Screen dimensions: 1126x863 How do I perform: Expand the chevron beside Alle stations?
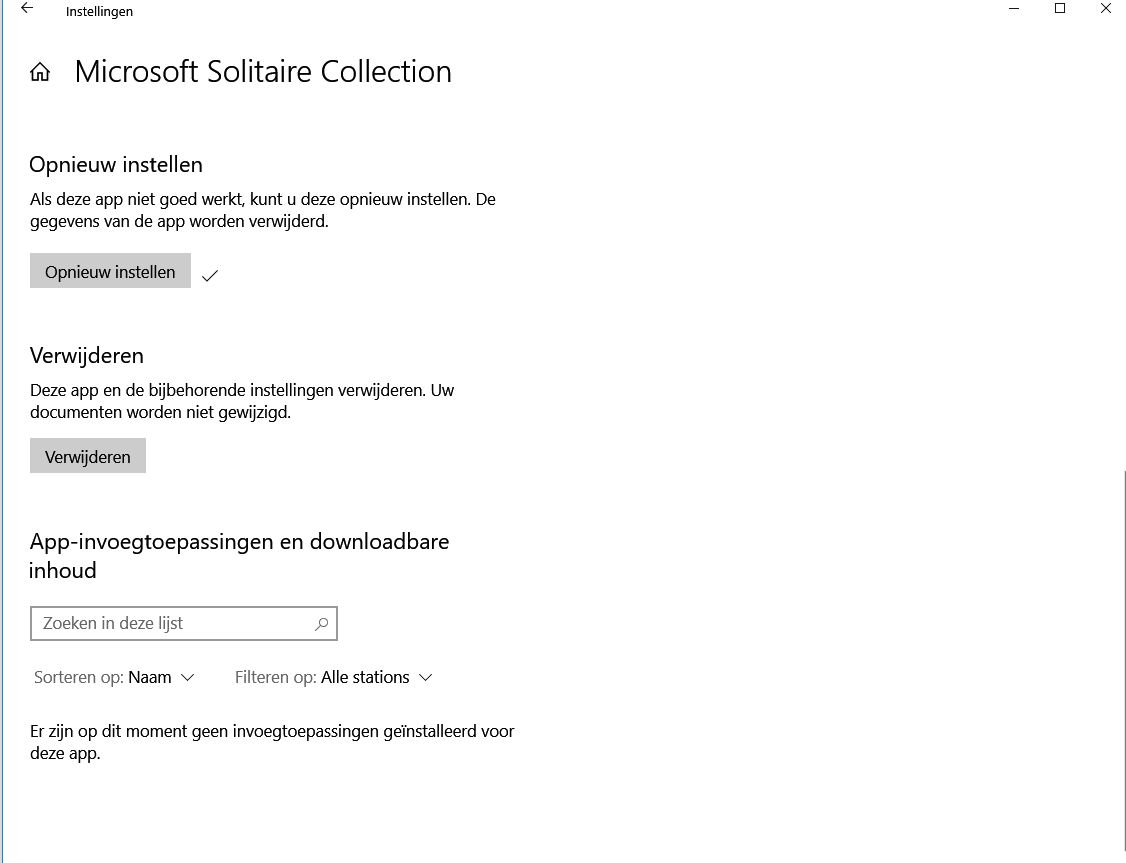(x=425, y=677)
